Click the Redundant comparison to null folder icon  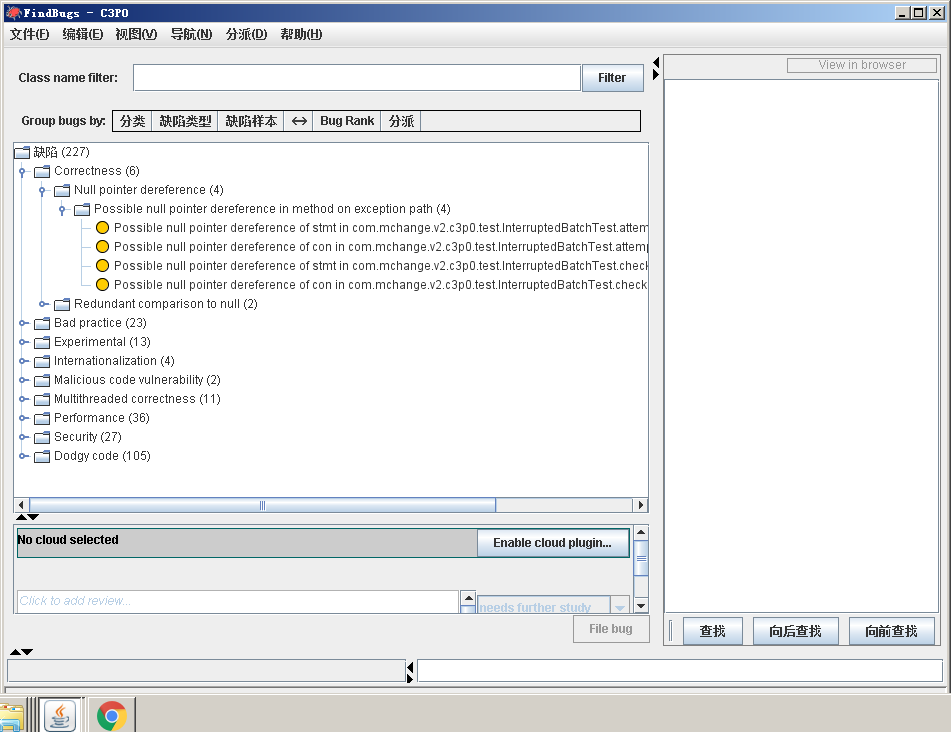coord(62,304)
